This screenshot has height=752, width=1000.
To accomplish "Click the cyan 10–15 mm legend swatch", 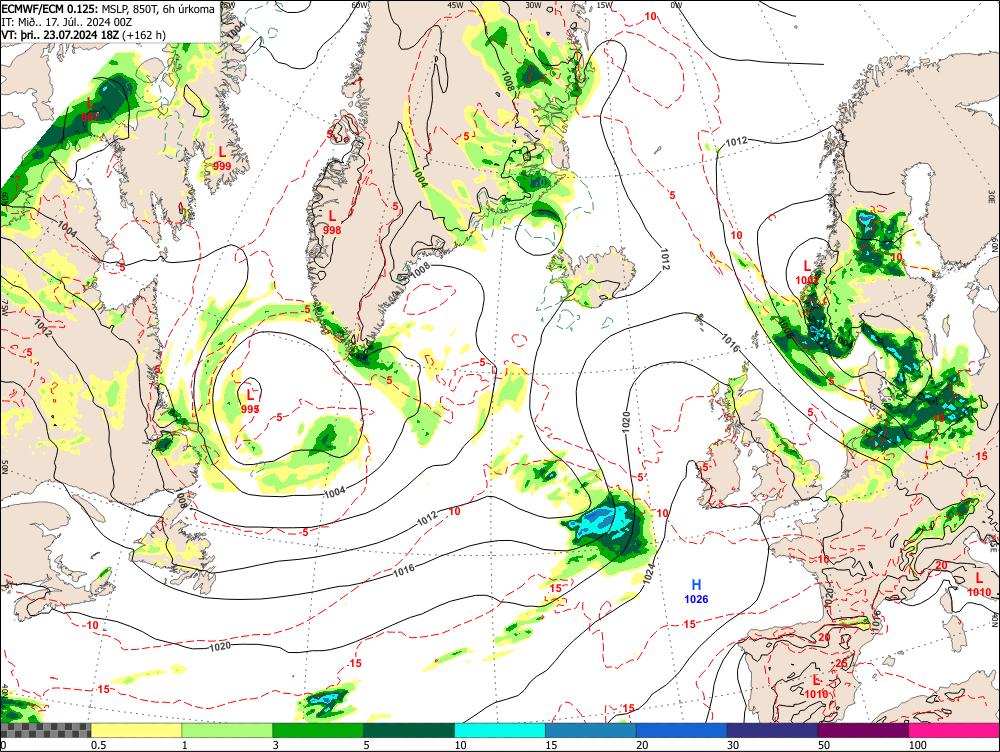I will tap(499, 731).
